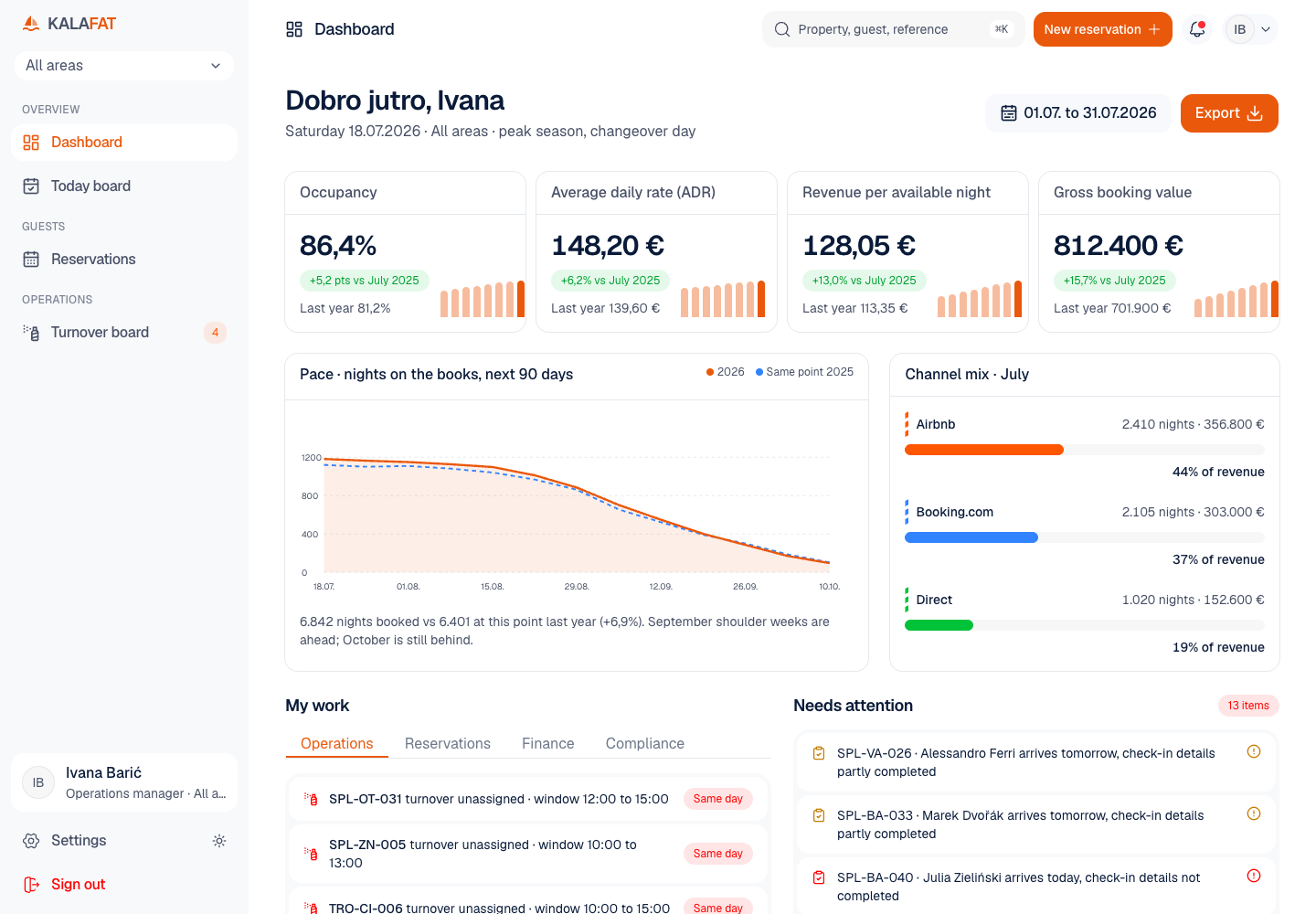Switch to the Operations tab

[336, 744]
